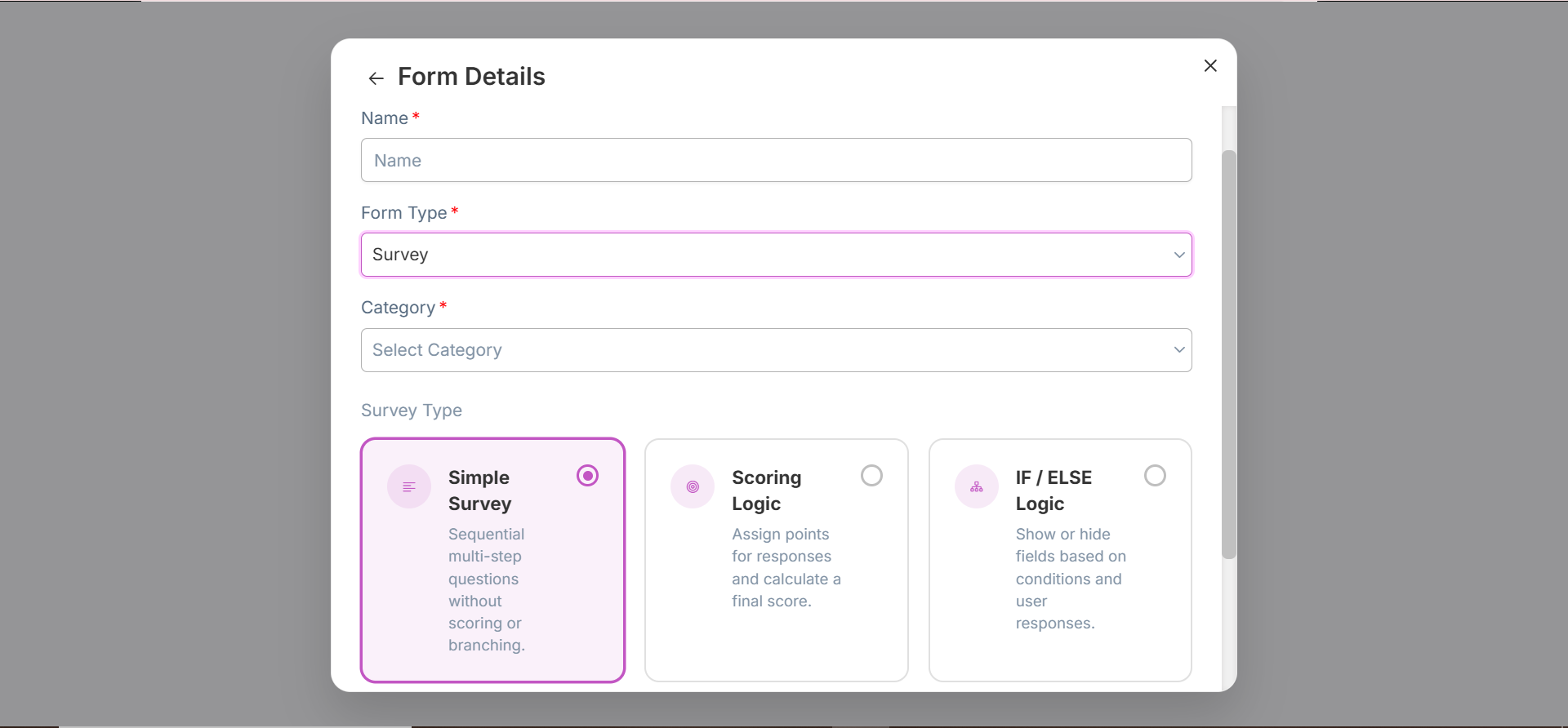This screenshot has width=1568, height=728.
Task: Click the Name field label
Action: tap(385, 118)
